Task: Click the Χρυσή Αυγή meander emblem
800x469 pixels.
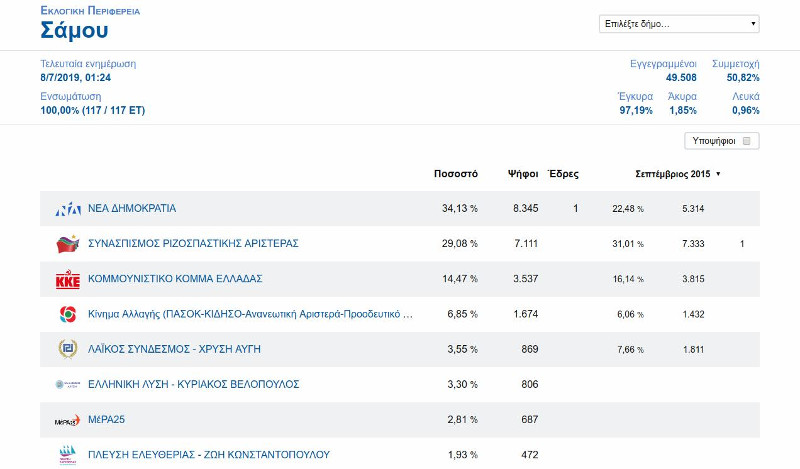Action: point(68,349)
